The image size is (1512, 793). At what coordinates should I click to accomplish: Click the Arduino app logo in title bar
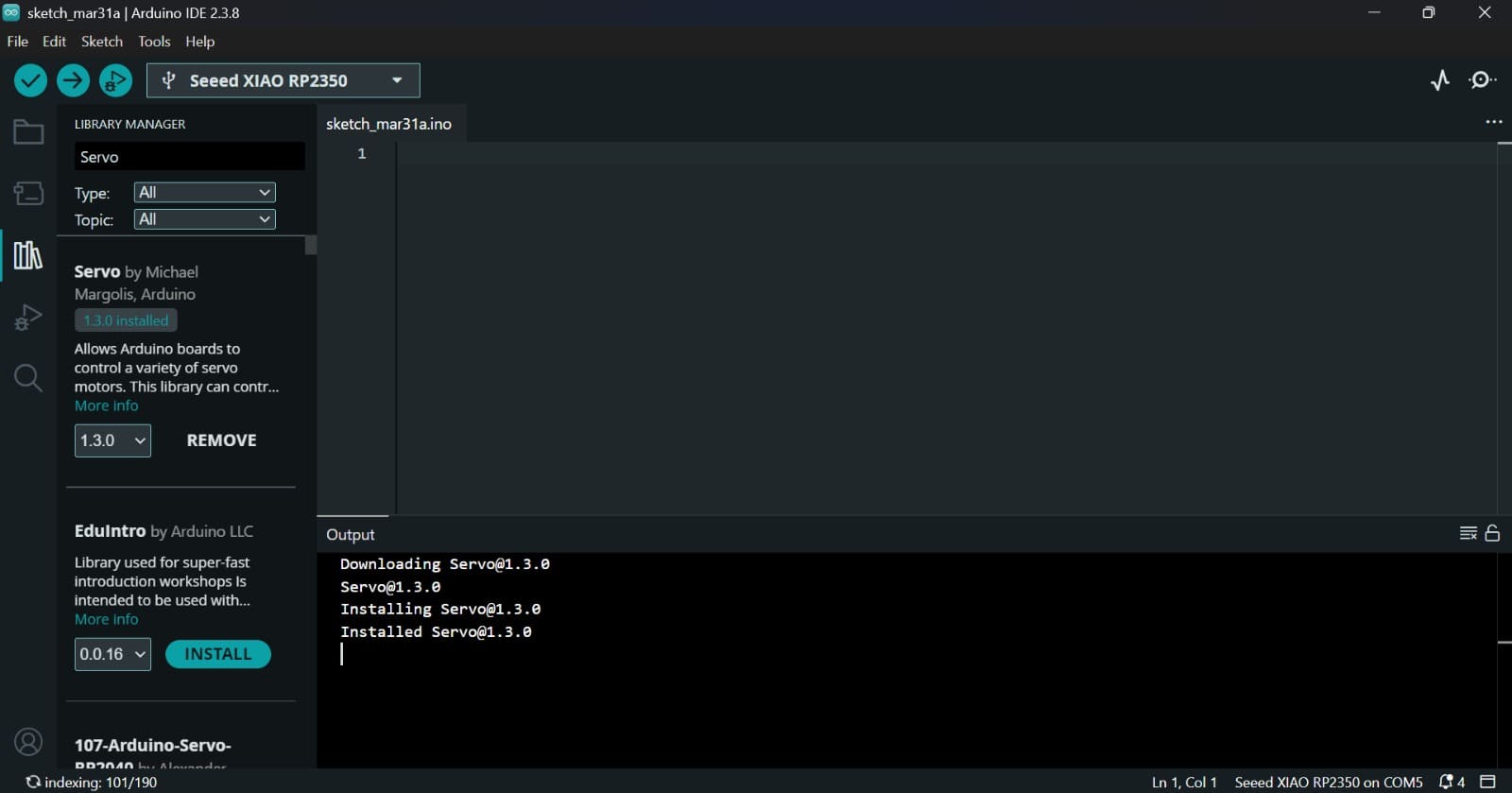point(11,12)
